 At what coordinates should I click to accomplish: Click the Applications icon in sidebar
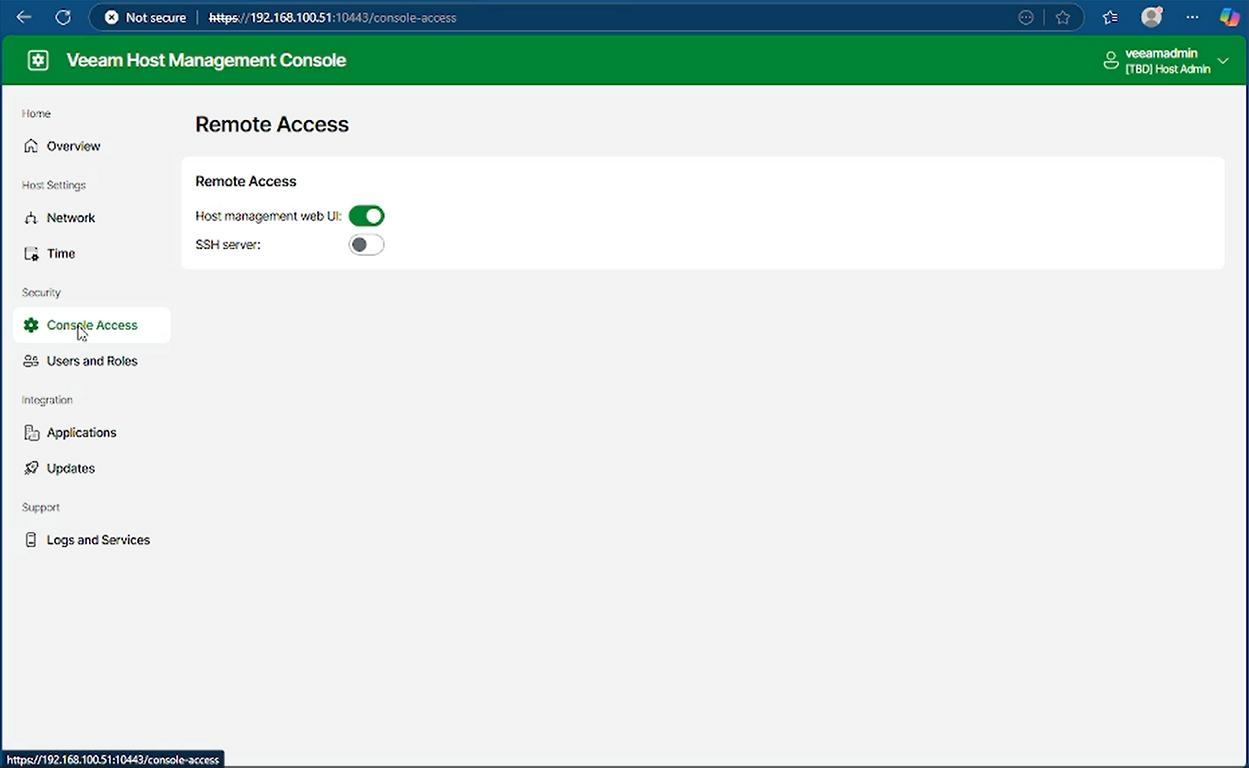[31, 433]
